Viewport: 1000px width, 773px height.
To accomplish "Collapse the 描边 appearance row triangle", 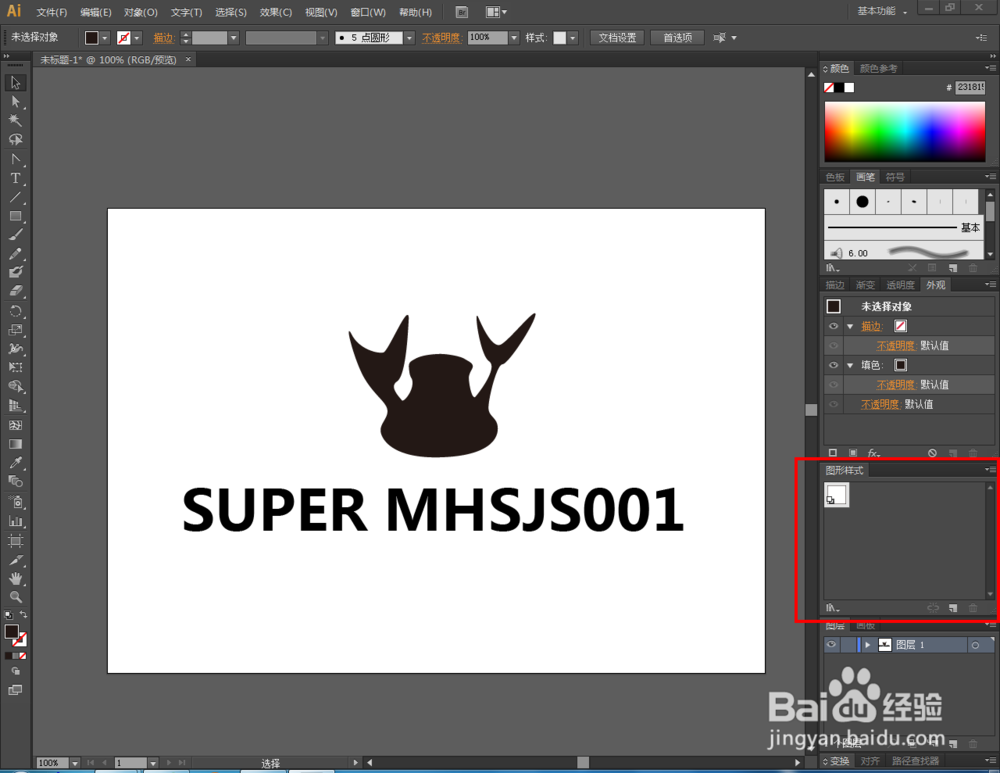I will click(x=850, y=327).
